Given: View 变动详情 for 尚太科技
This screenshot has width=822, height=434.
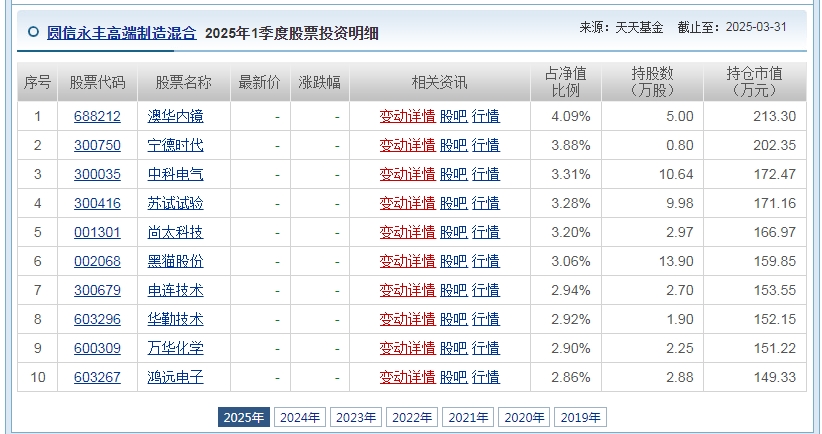Looking at the screenshot, I should point(408,232).
